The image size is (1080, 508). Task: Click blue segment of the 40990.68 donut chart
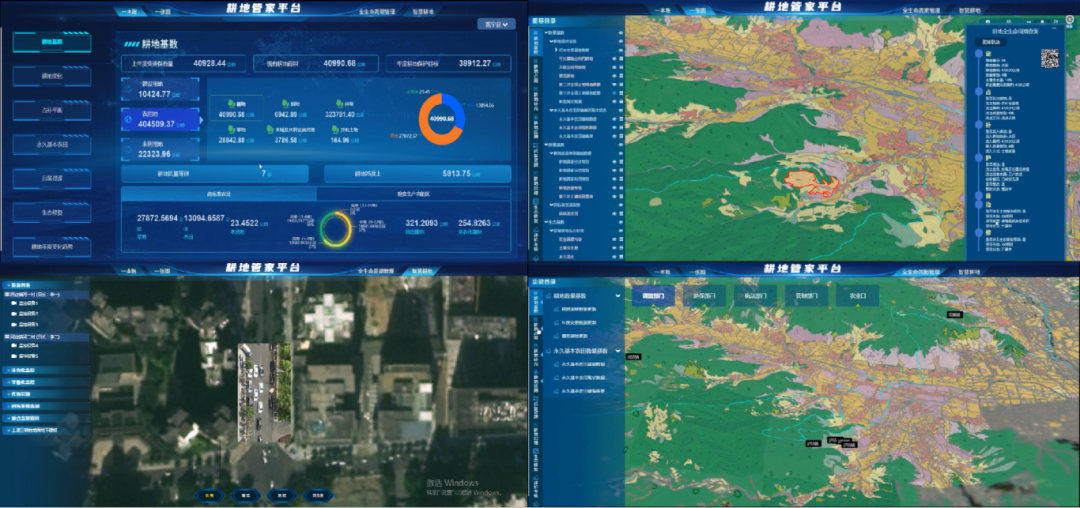pos(459,110)
